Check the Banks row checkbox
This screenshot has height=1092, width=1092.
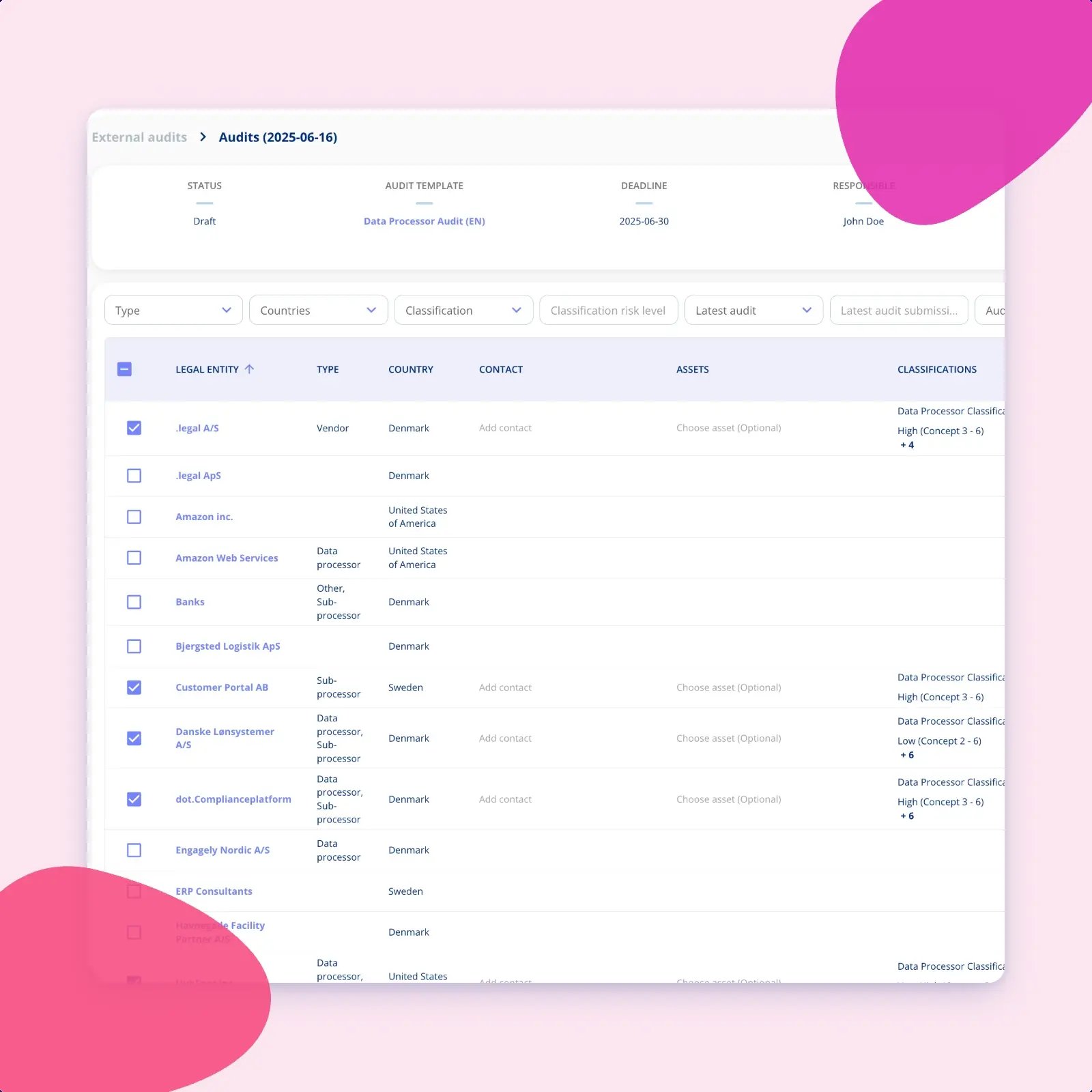coord(134,602)
